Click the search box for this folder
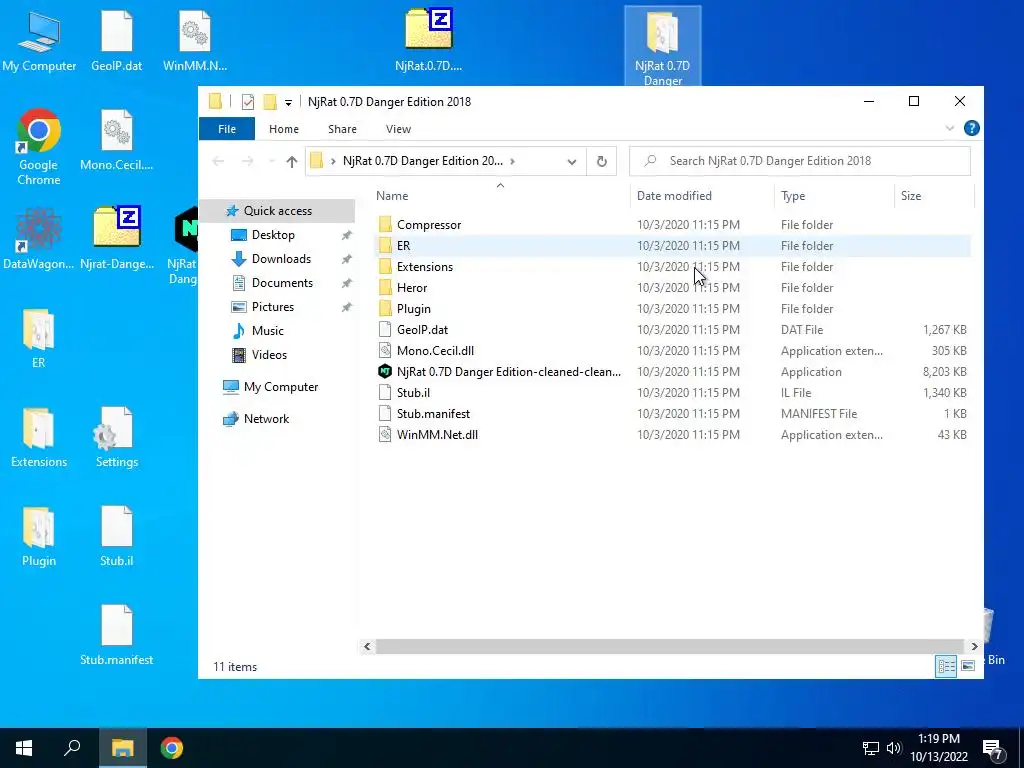 click(799, 161)
